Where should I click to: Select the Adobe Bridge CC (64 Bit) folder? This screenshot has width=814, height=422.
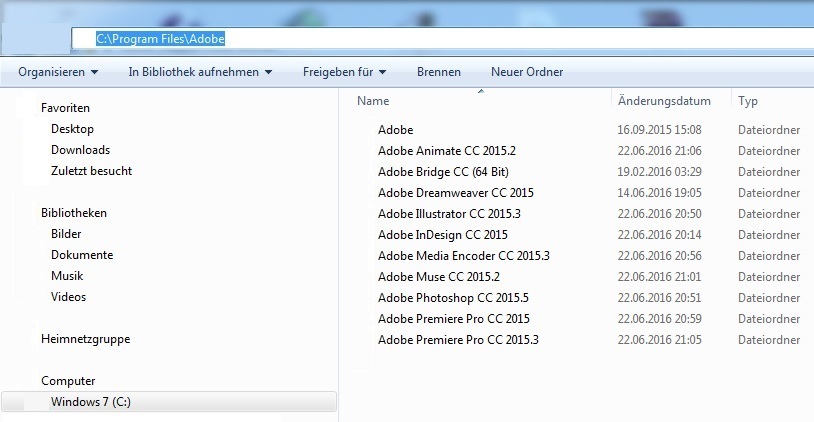[443, 172]
